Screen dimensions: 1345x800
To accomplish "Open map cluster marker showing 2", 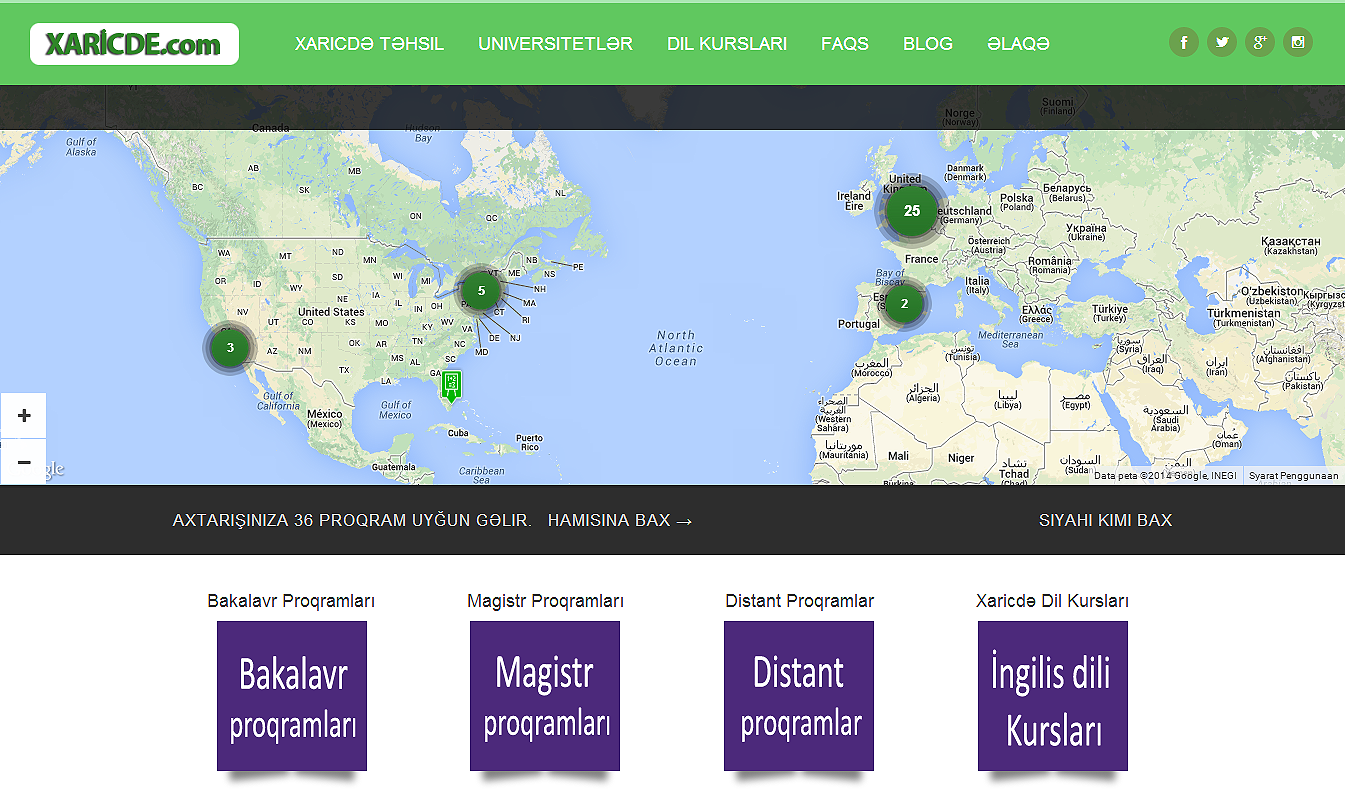I will tap(904, 304).
